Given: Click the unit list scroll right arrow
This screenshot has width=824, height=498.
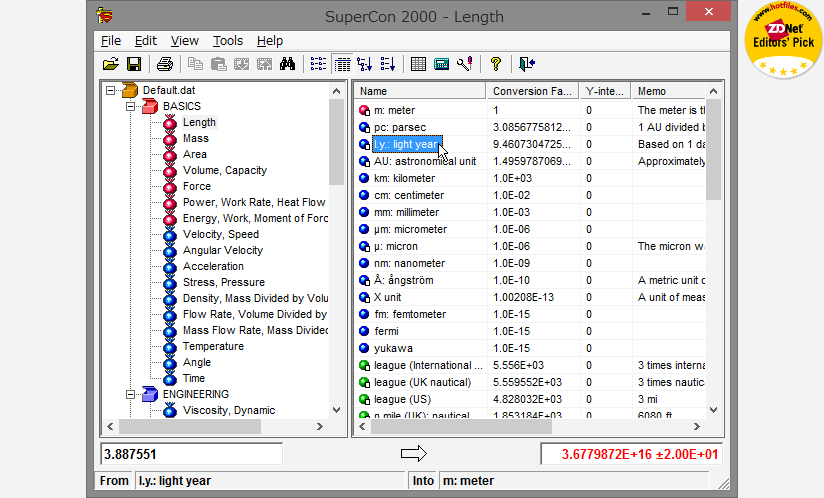Looking at the screenshot, I should [x=696, y=427].
